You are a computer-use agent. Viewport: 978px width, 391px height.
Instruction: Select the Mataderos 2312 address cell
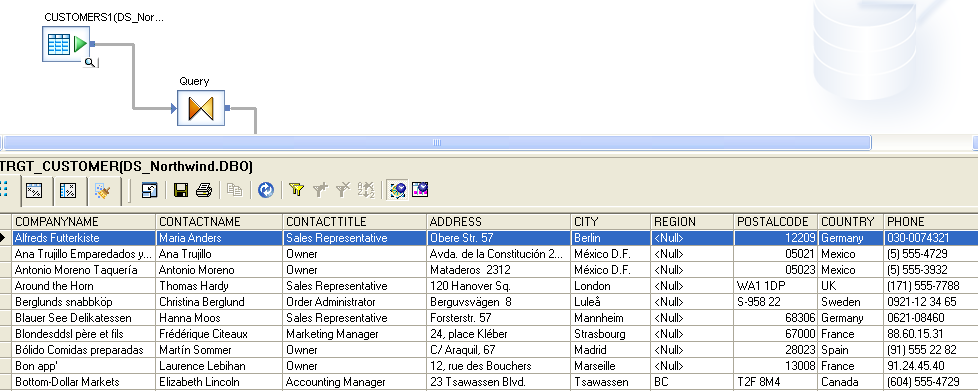(x=499, y=270)
